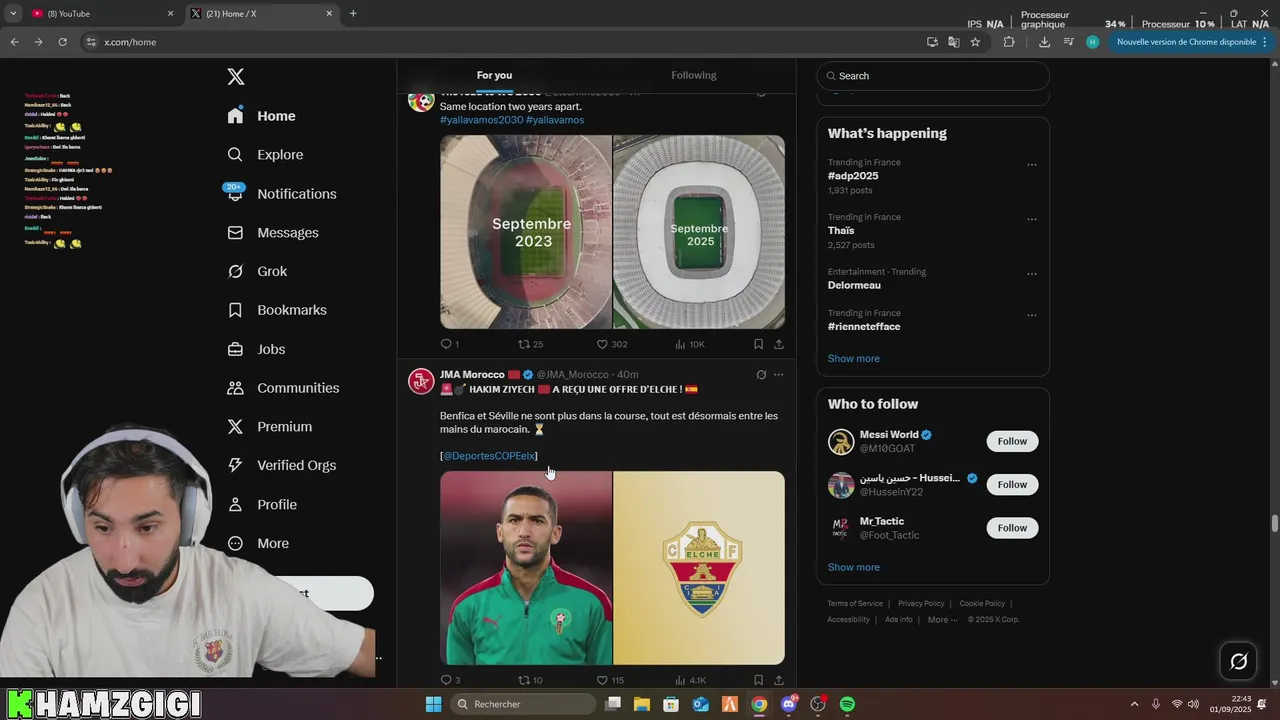The width and height of the screenshot is (1280, 720).
Task: Repost the Ziyech post with 10 reposts
Action: (530, 680)
